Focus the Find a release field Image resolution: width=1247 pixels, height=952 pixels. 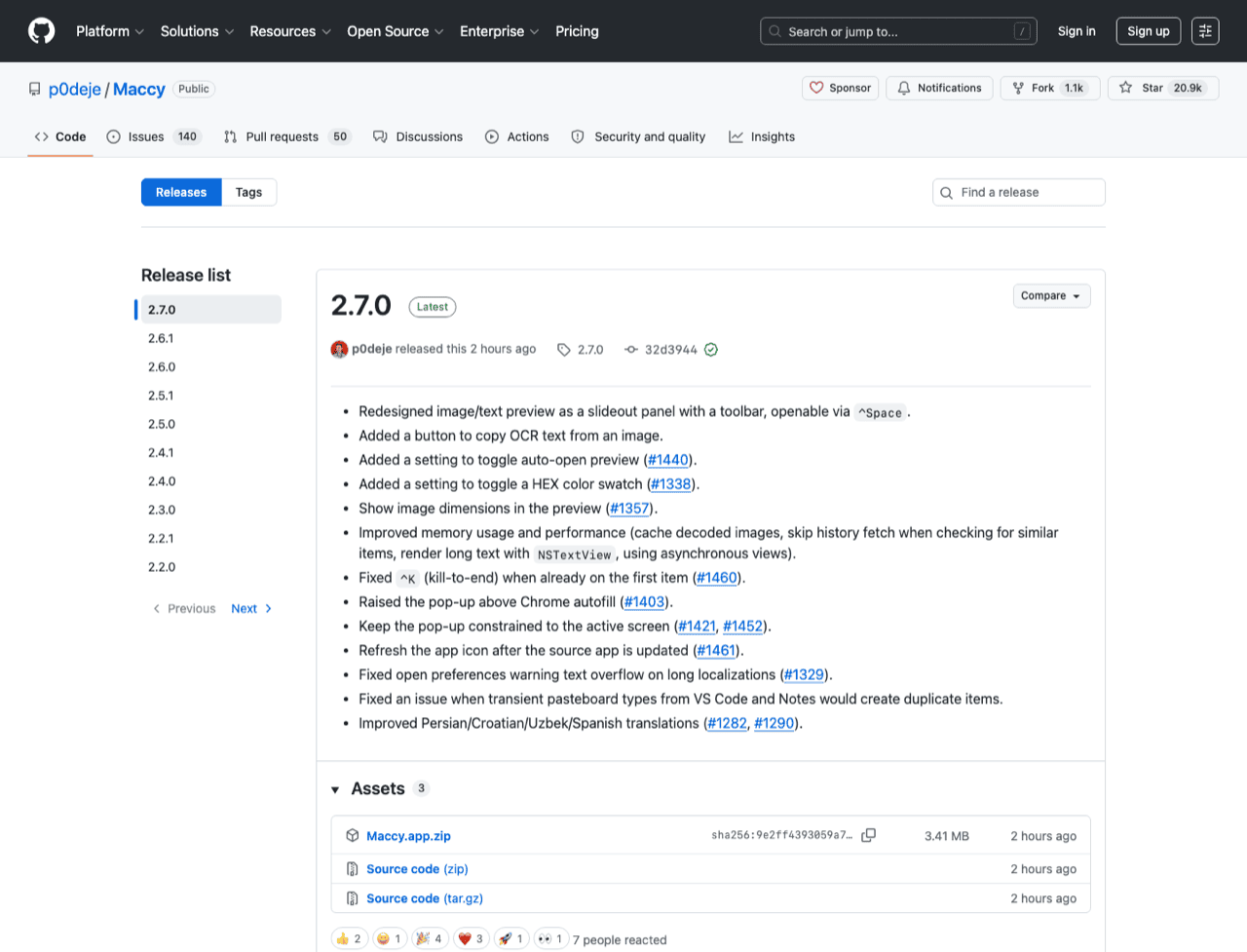[1019, 192]
